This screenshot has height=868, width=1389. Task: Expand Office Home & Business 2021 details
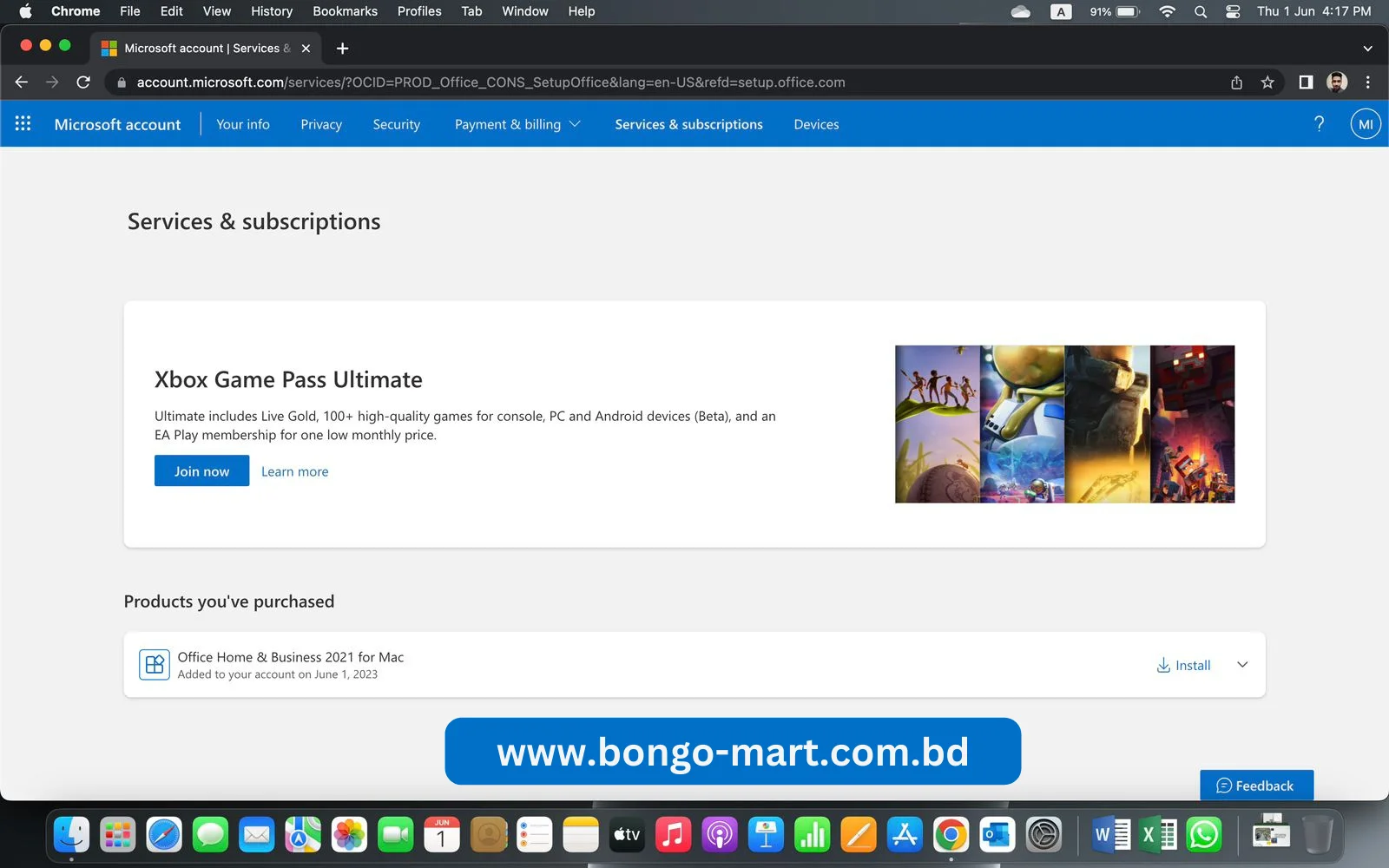(1241, 664)
